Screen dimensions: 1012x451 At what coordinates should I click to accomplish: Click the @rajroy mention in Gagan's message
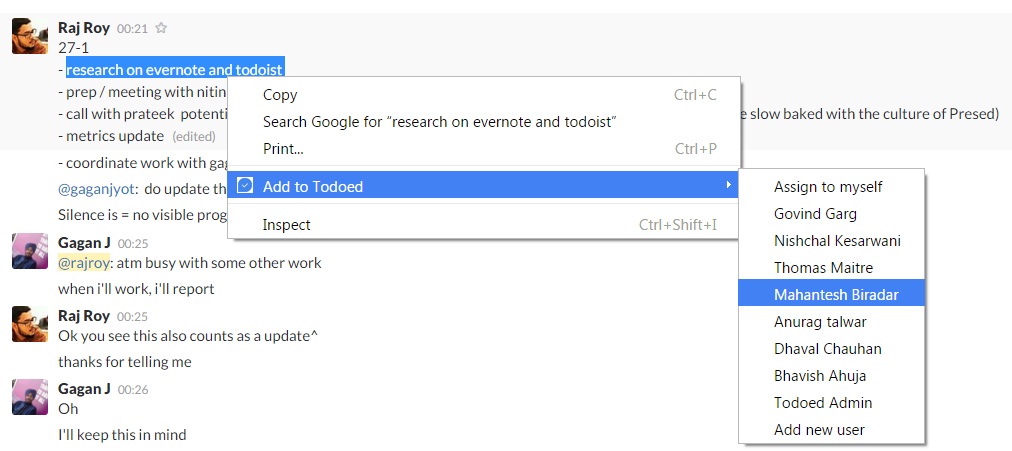(x=83, y=263)
